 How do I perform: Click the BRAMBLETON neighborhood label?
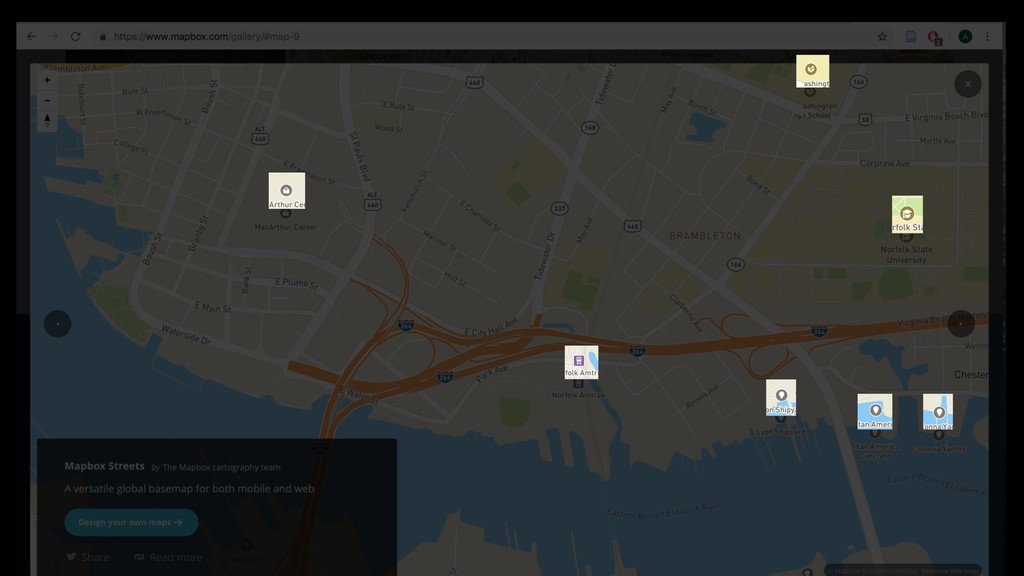705,236
